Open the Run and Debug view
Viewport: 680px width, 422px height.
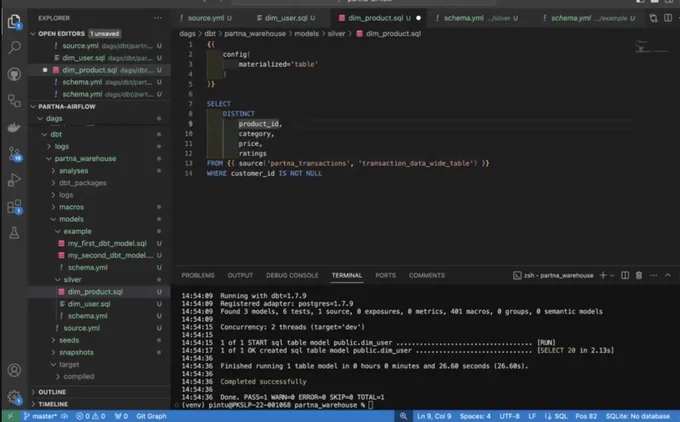click(14, 180)
